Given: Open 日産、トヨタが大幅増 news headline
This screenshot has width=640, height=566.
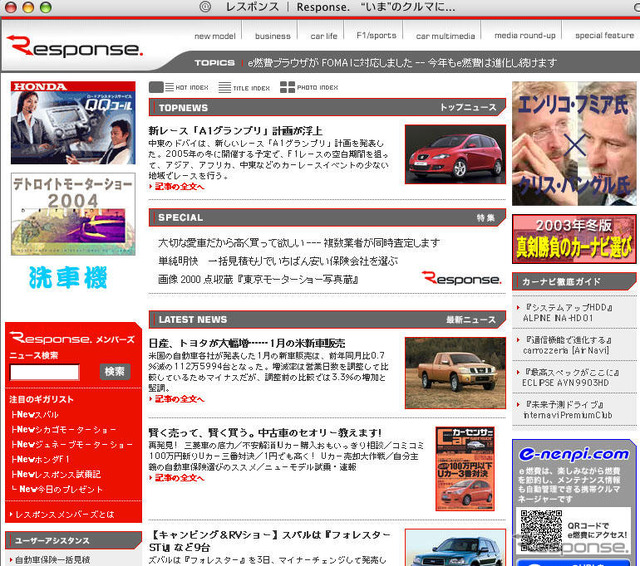Looking at the screenshot, I should [x=247, y=343].
